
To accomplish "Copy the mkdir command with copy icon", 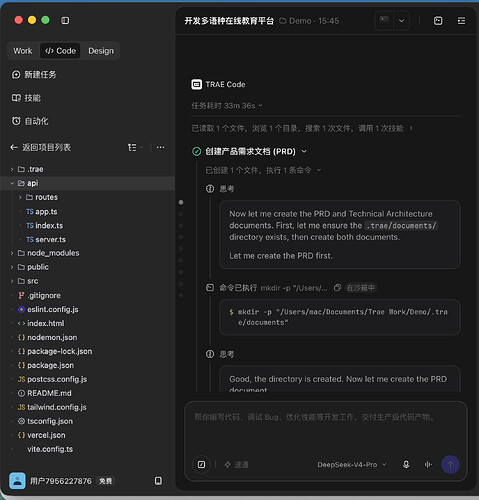I will 337,288.
